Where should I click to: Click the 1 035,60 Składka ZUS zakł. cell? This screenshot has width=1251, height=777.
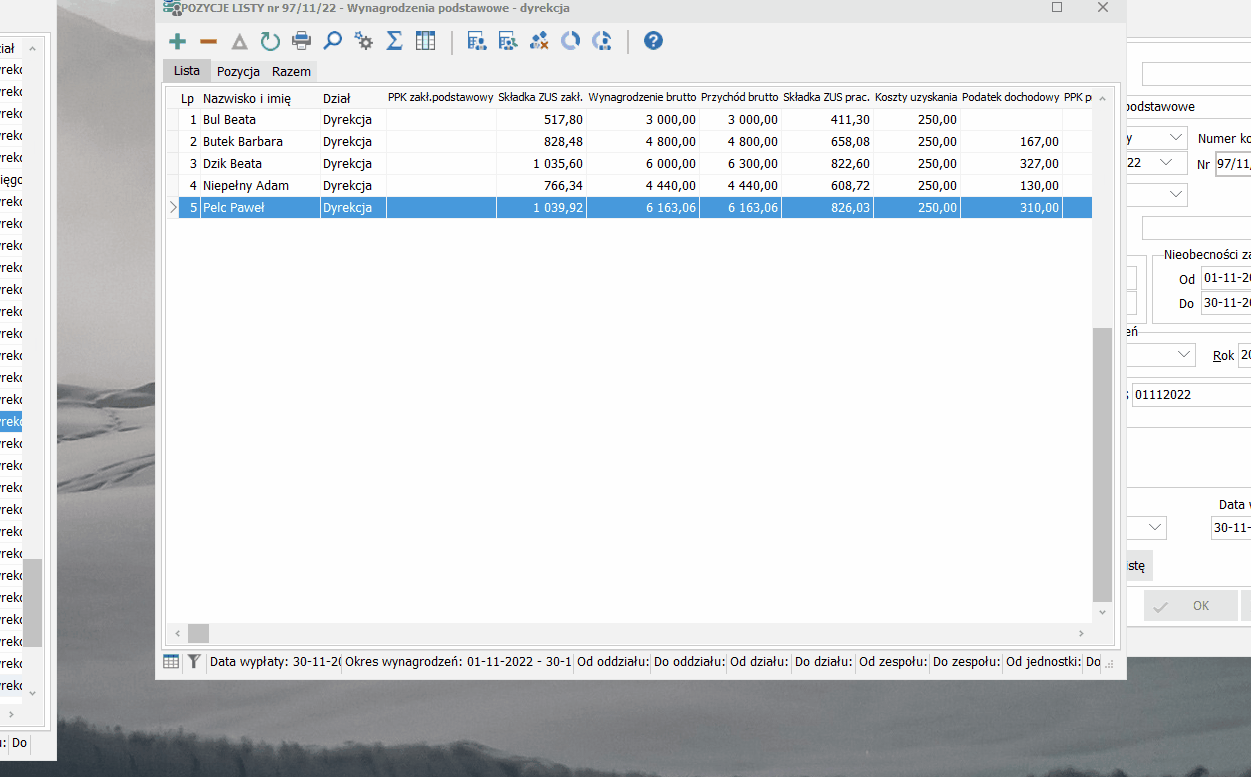click(x=541, y=164)
